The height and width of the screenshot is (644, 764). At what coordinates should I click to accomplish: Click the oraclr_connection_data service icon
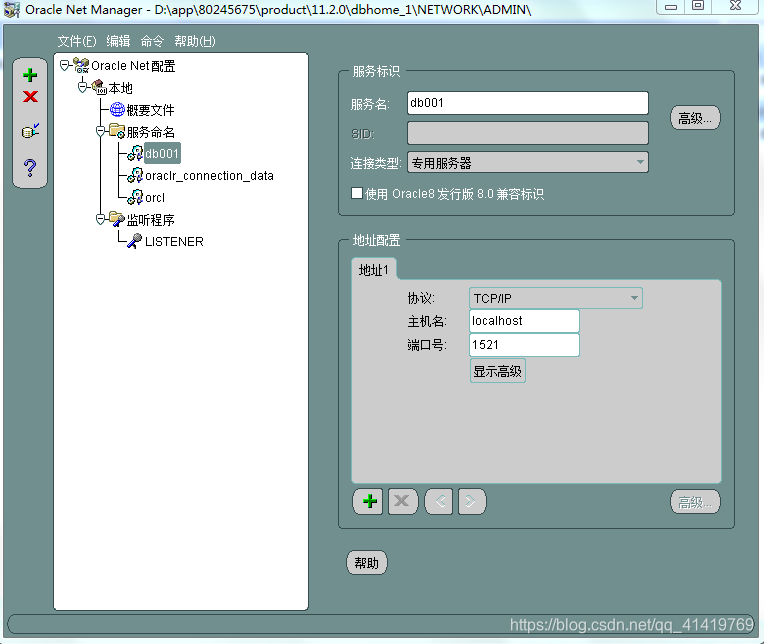pyautogui.click(x=135, y=175)
